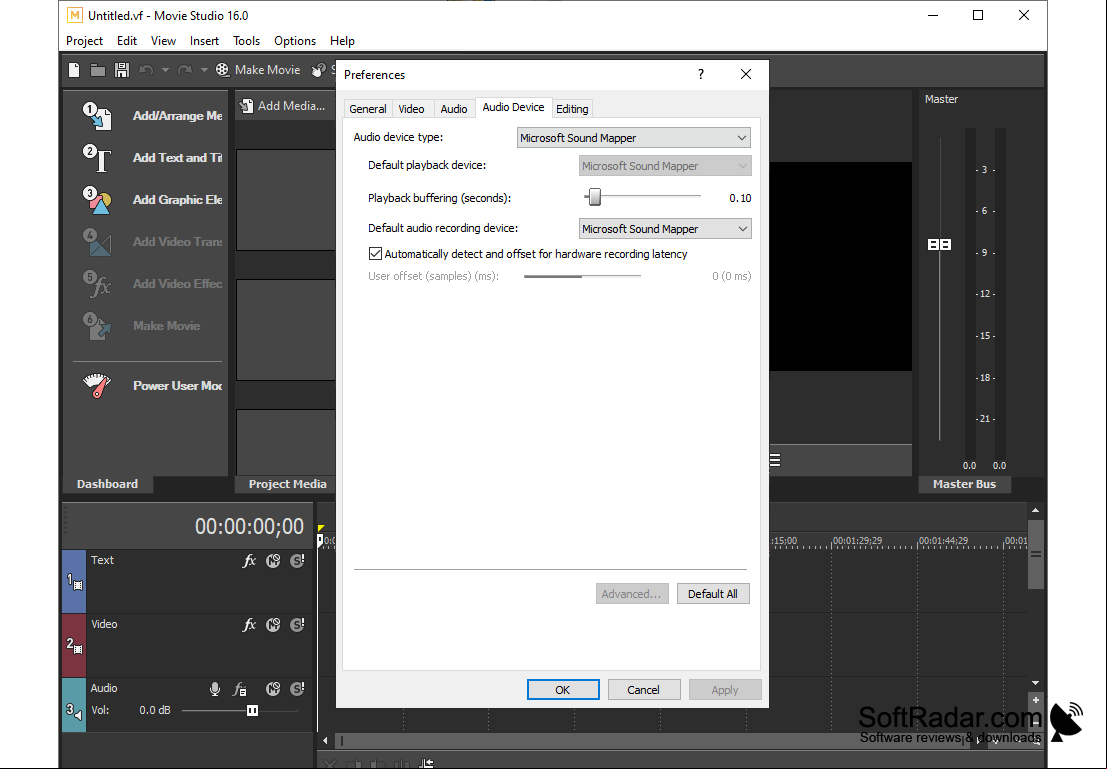Image resolution: width=1107 pixels, height=769 pixels.
Task: Click the Playback buffering slider handle
Action: click(595, 197)
